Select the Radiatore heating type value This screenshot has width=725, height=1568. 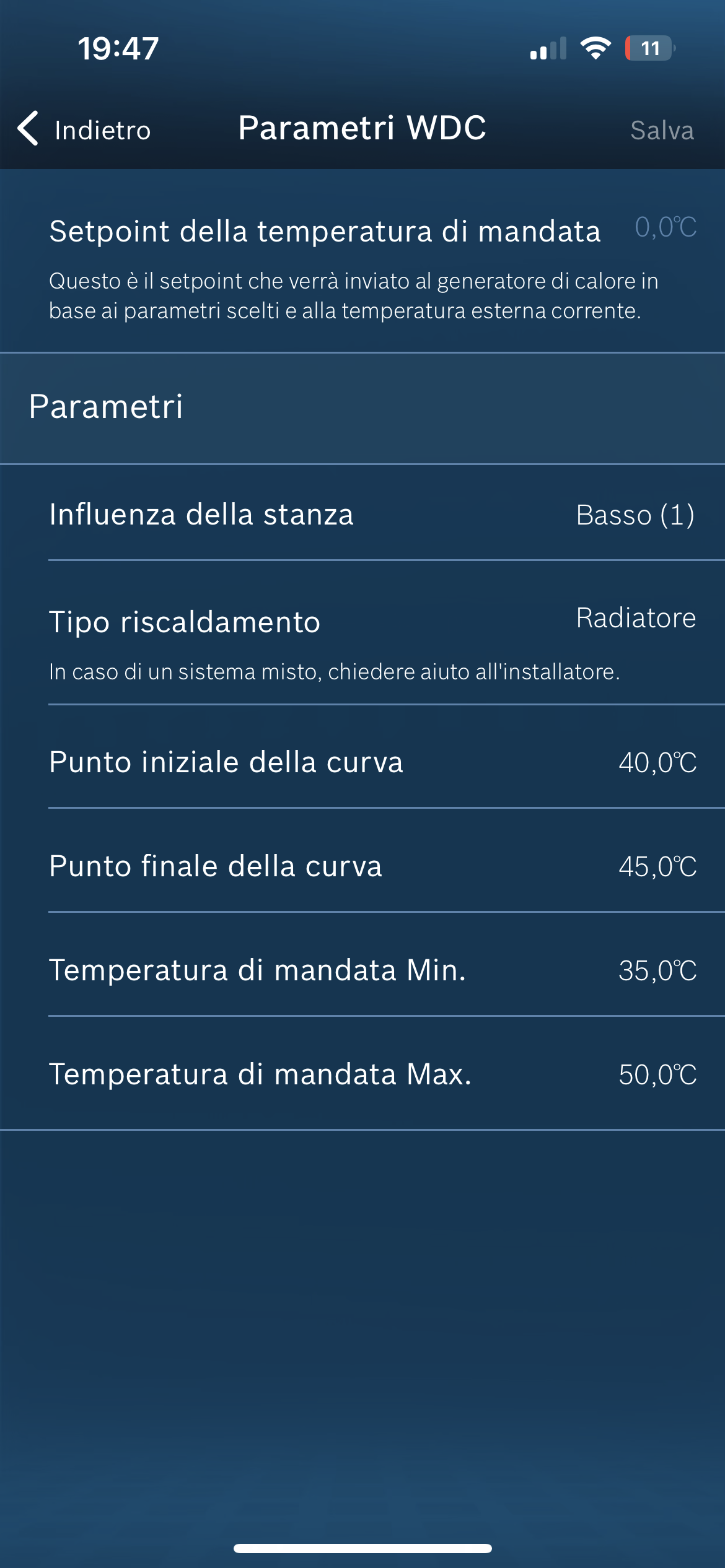click(x=636, y=617)
